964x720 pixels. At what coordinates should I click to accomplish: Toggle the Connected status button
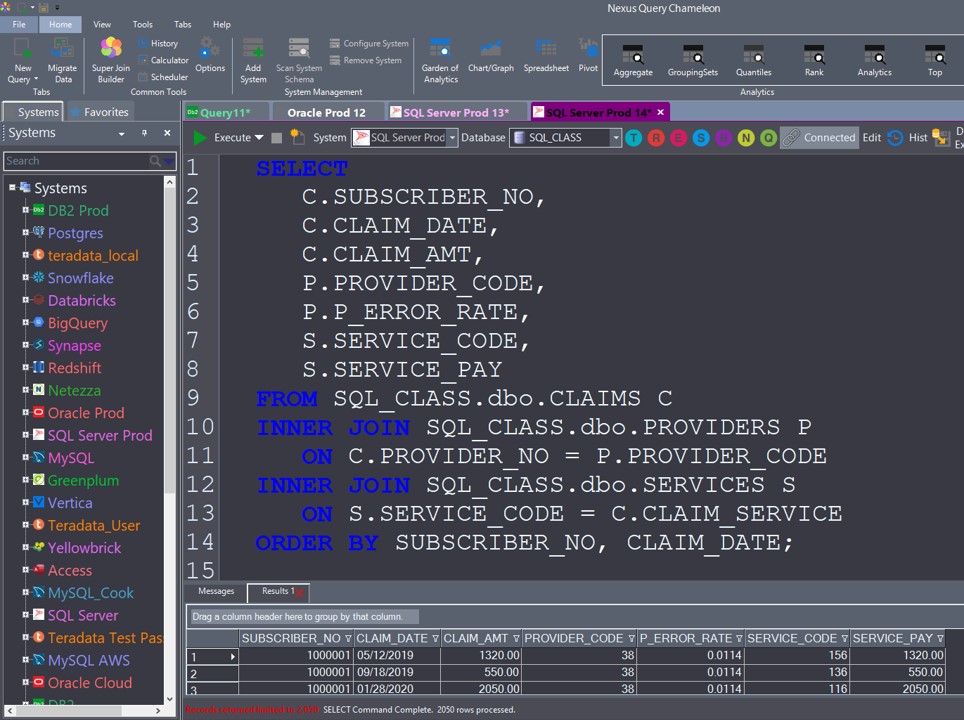[819, 138]
